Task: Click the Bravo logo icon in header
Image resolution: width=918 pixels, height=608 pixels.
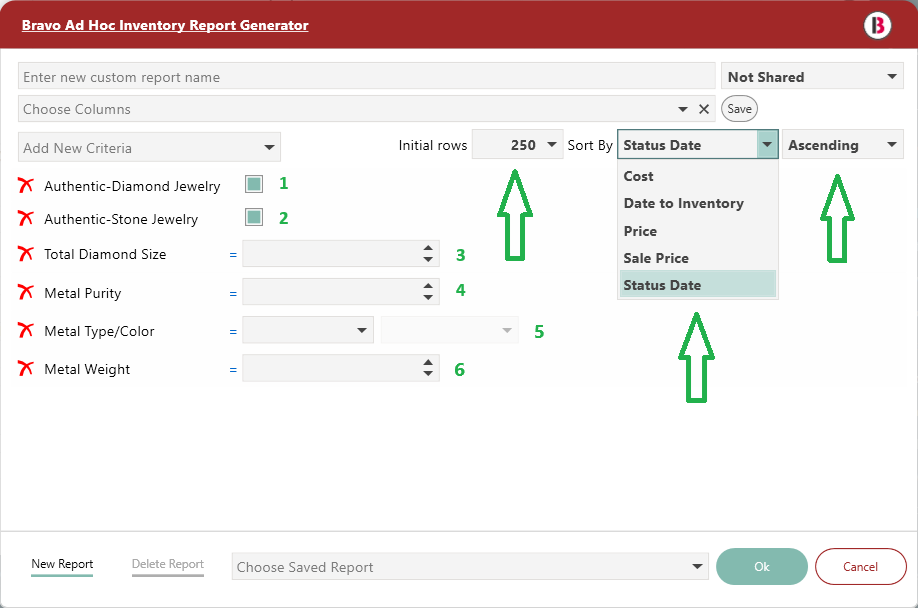Action: click(x=877, y=25)
